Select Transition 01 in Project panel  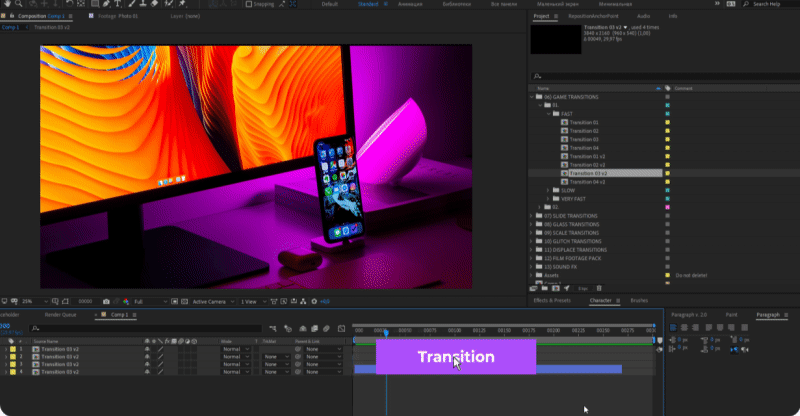point(584,123)
